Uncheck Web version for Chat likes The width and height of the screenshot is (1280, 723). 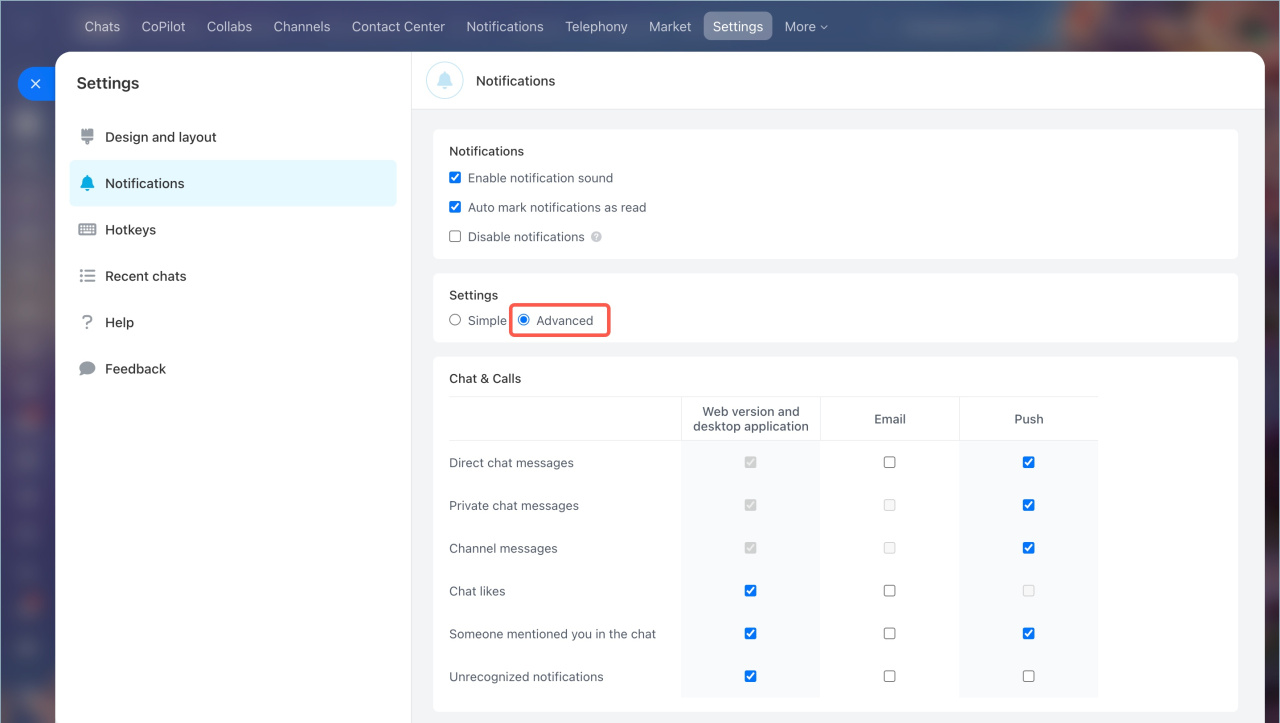[750, 591]
